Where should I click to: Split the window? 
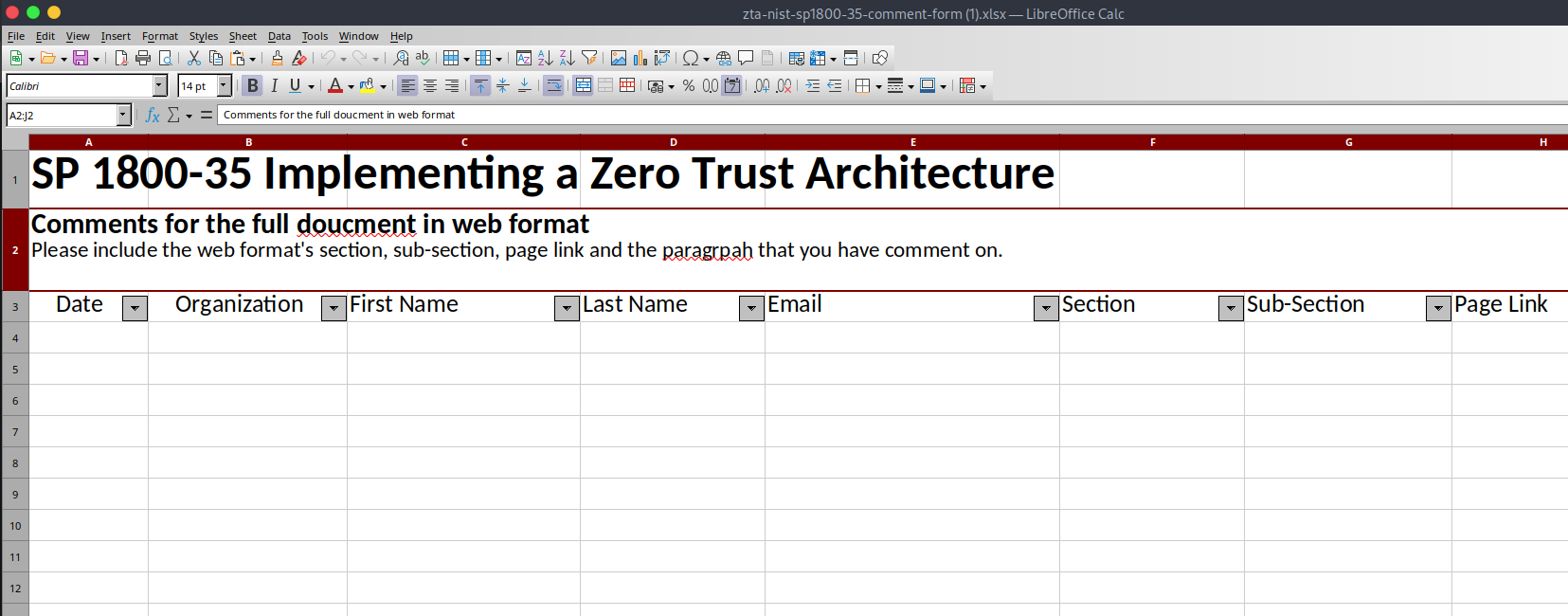[x=851, y=58]
